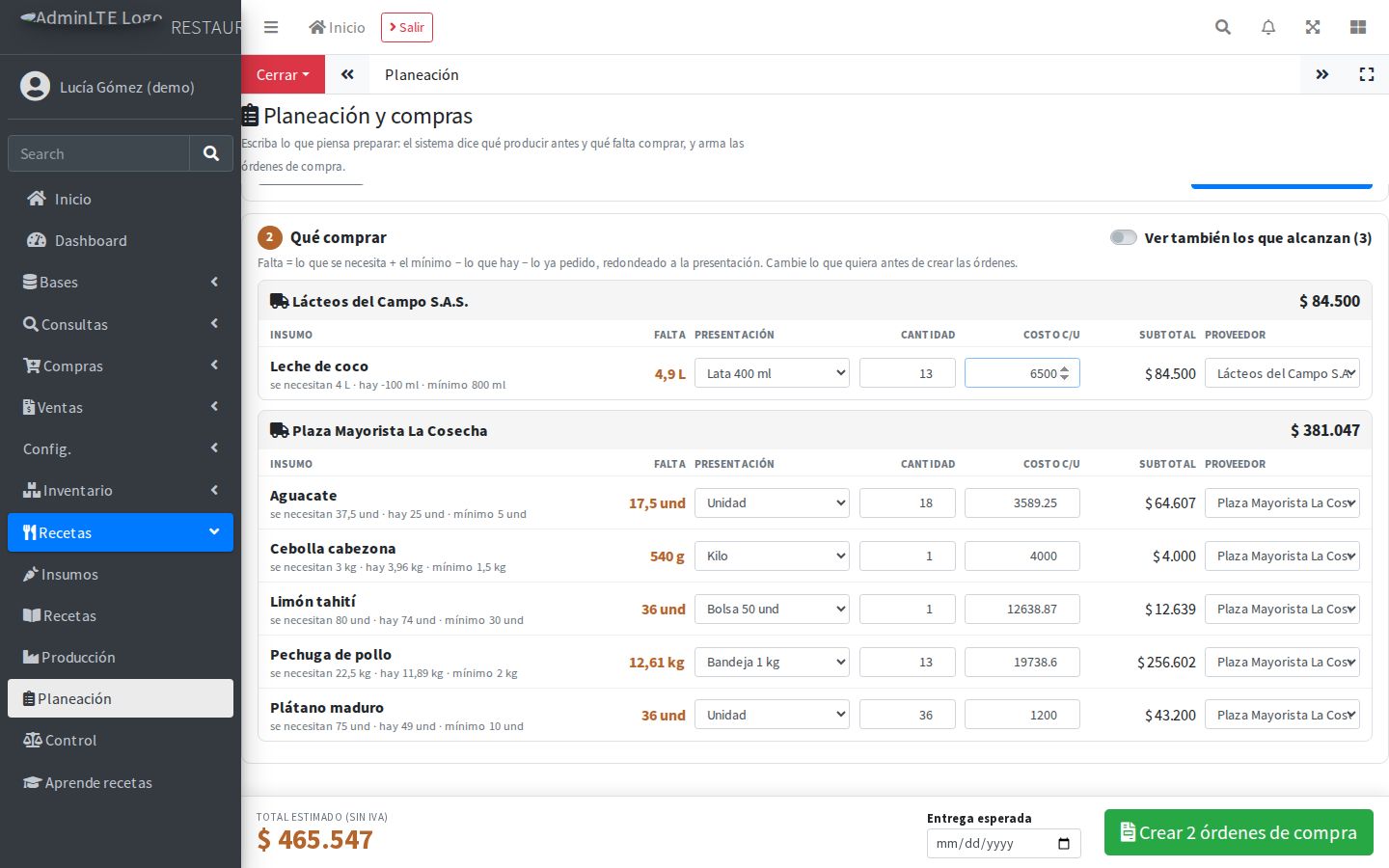The image size is (1389, 868).
Task: Open the grid control sidebar icon
Action: click(x=1358, y=27)
